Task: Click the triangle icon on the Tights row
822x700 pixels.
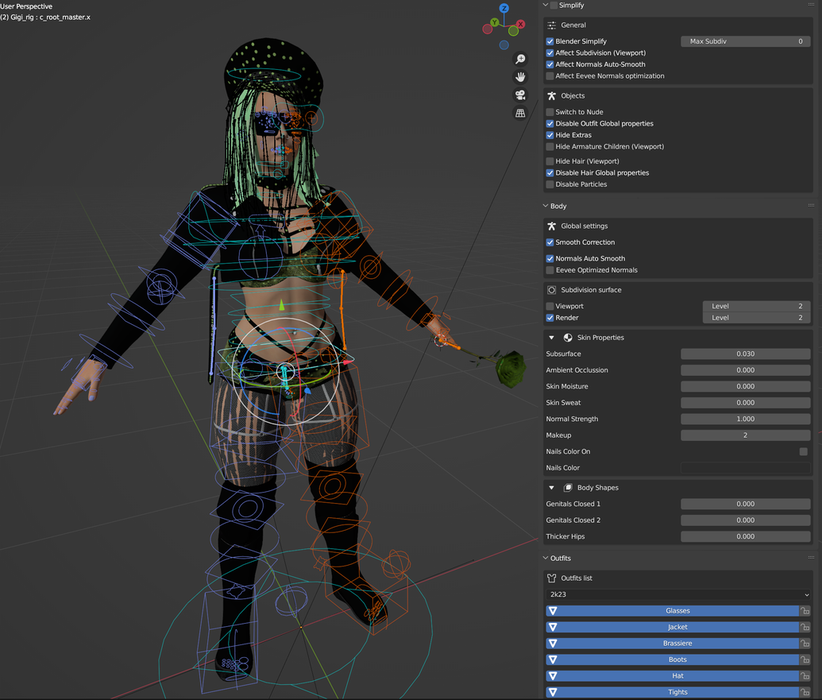Action: pyautogui.click(x=553, y=692)
